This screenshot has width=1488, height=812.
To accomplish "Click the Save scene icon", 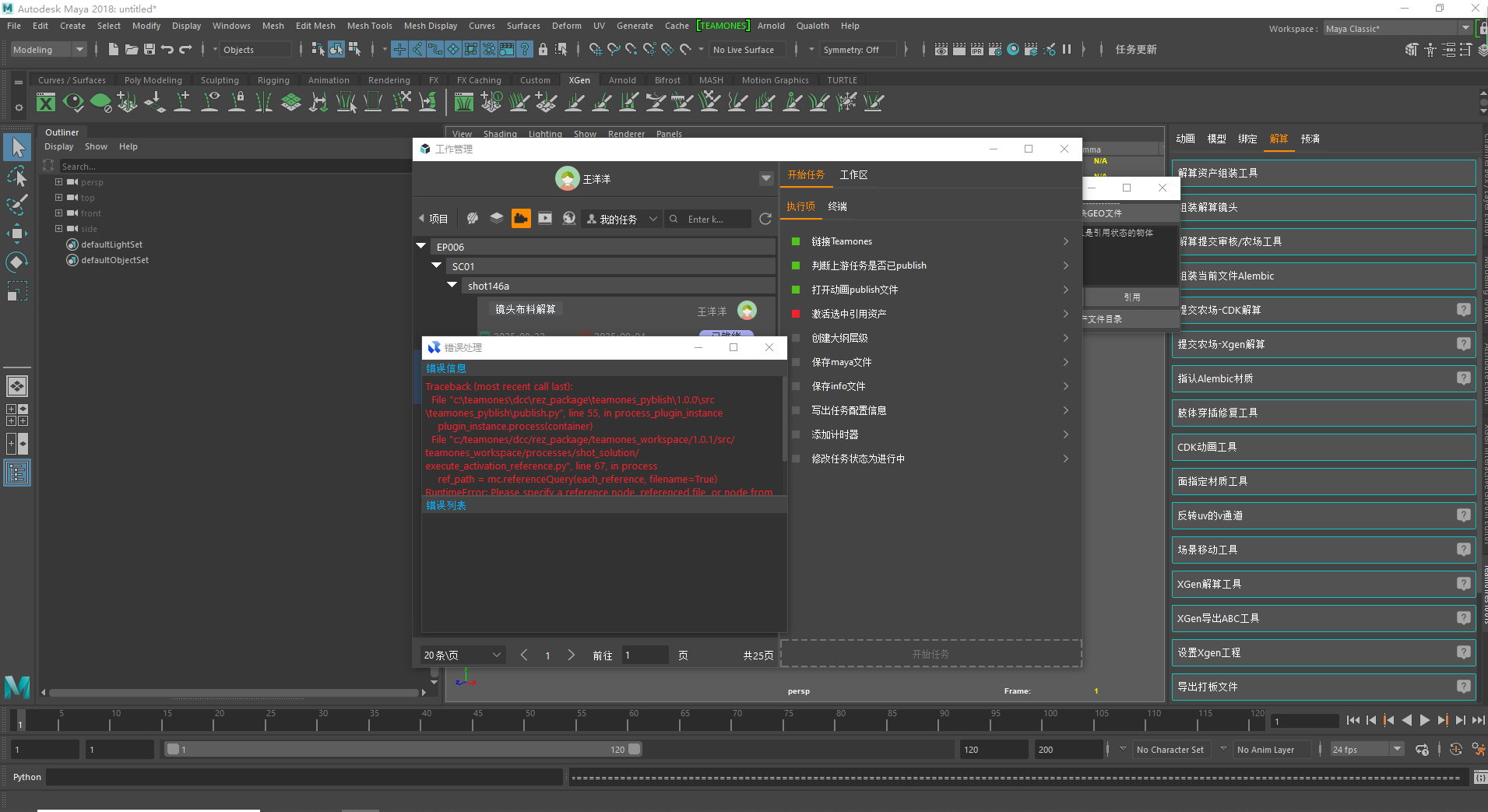I will 150,49.
